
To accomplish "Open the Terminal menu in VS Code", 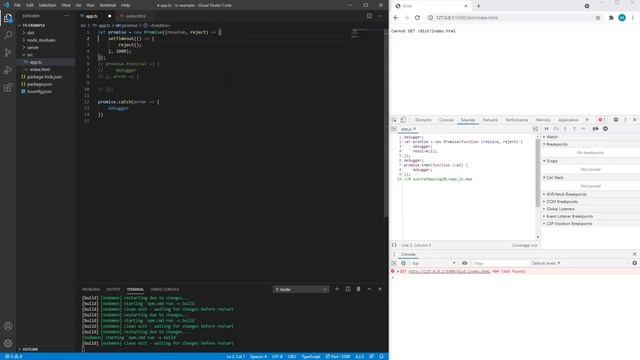I will point(108,5).
